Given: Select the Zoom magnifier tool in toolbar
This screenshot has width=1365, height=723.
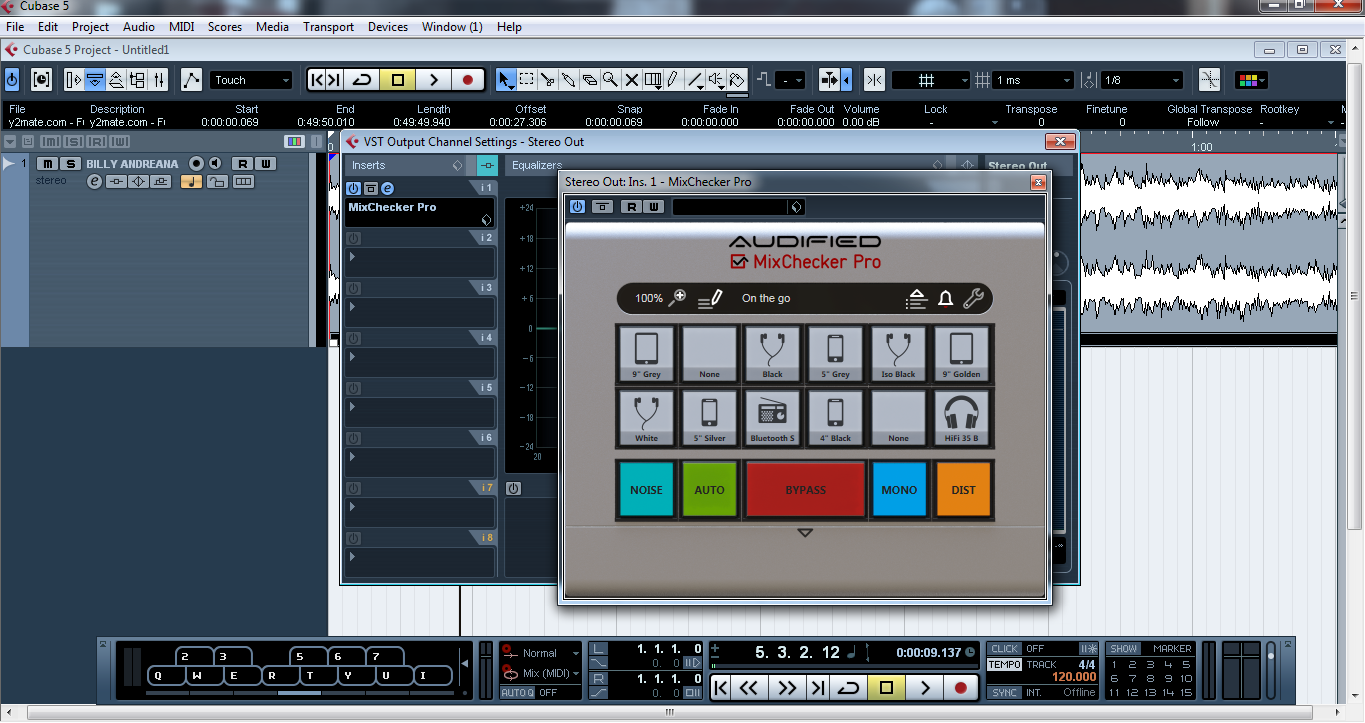Looking at the screenshot, I should tap(610, 80).
